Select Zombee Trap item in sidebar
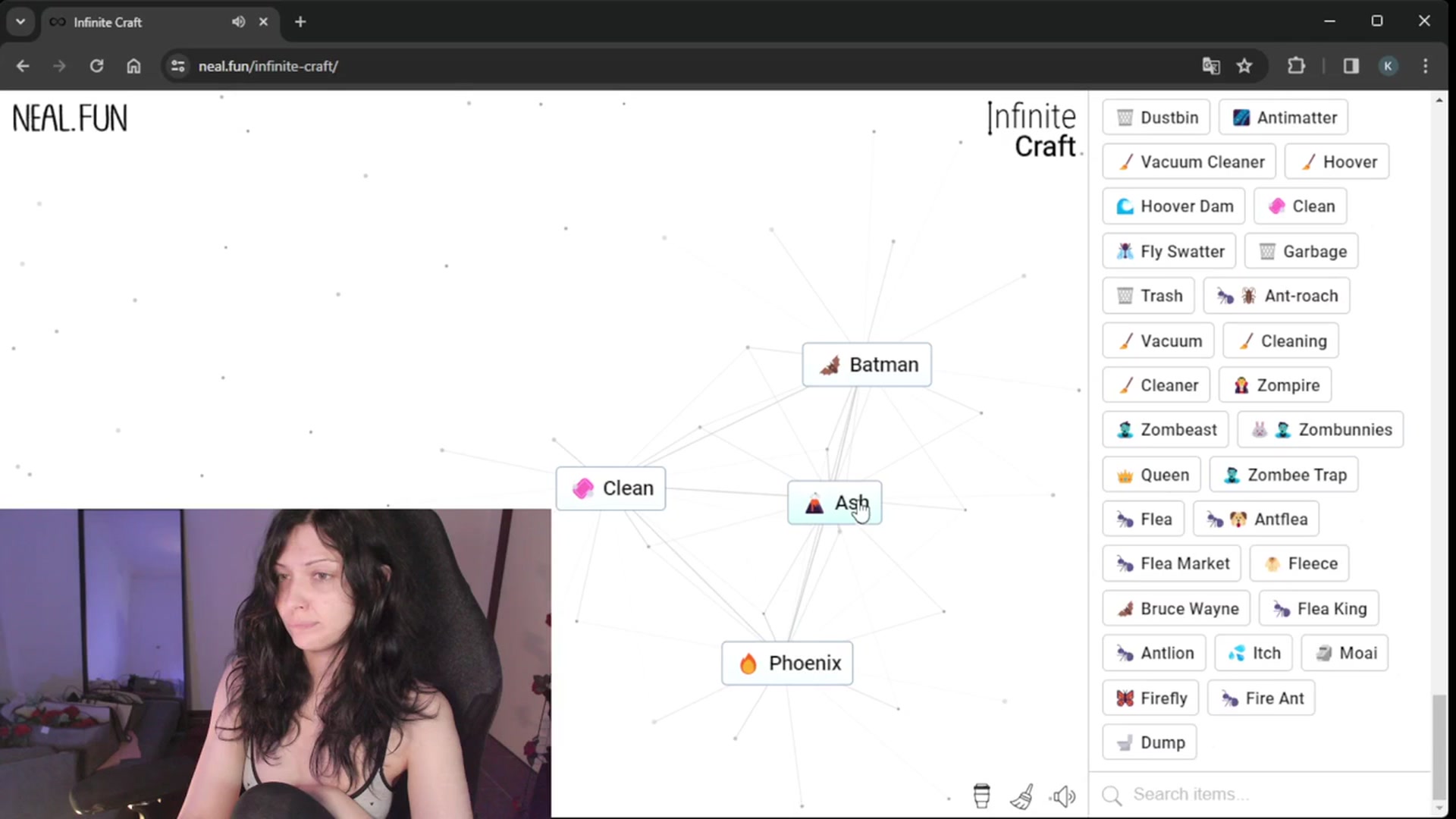This screenshot has height=819, width=1456. point(1283,475)
